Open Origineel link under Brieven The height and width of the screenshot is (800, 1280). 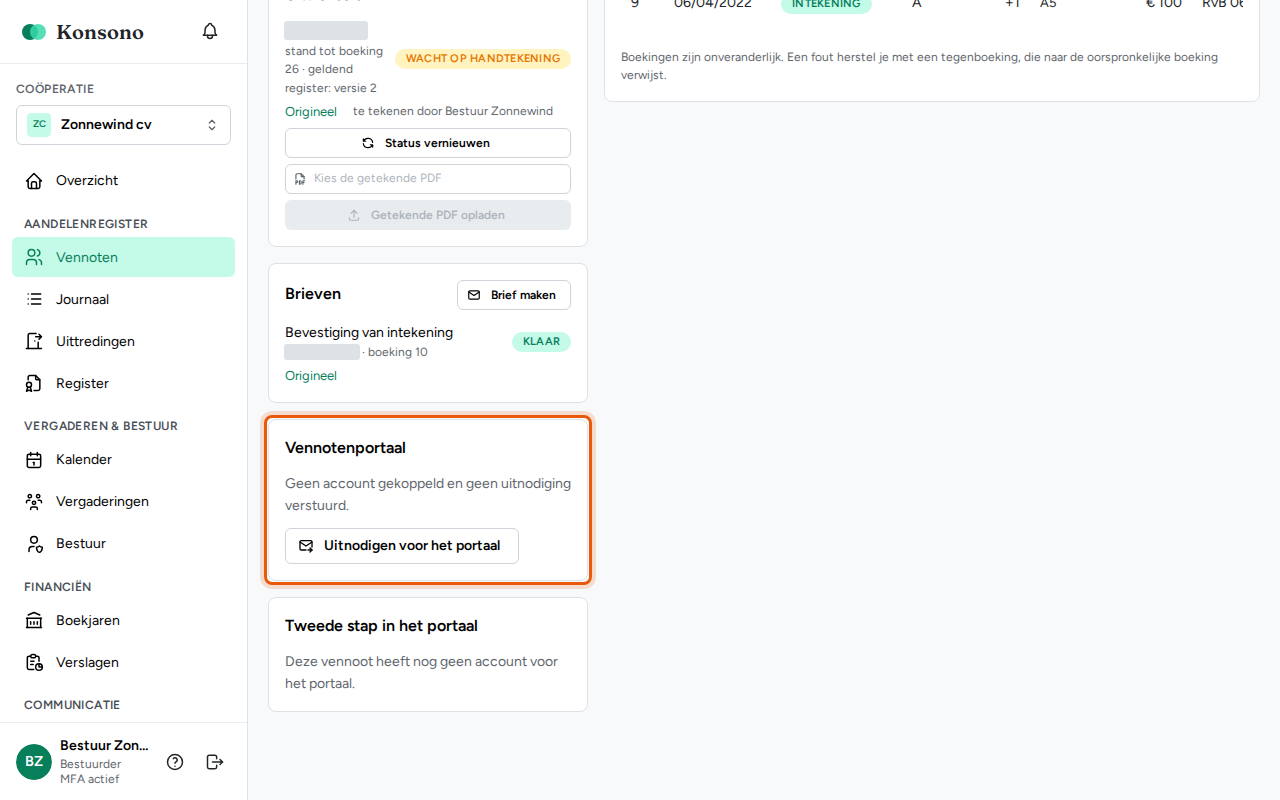[311, 376]
